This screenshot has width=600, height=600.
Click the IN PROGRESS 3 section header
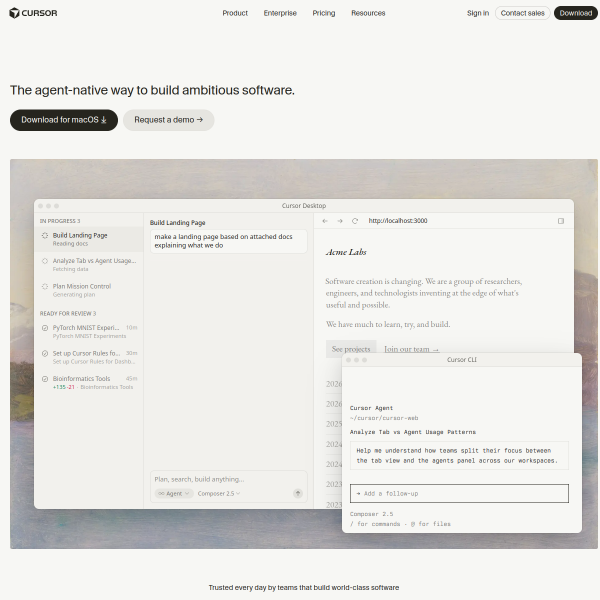[60, 221]
